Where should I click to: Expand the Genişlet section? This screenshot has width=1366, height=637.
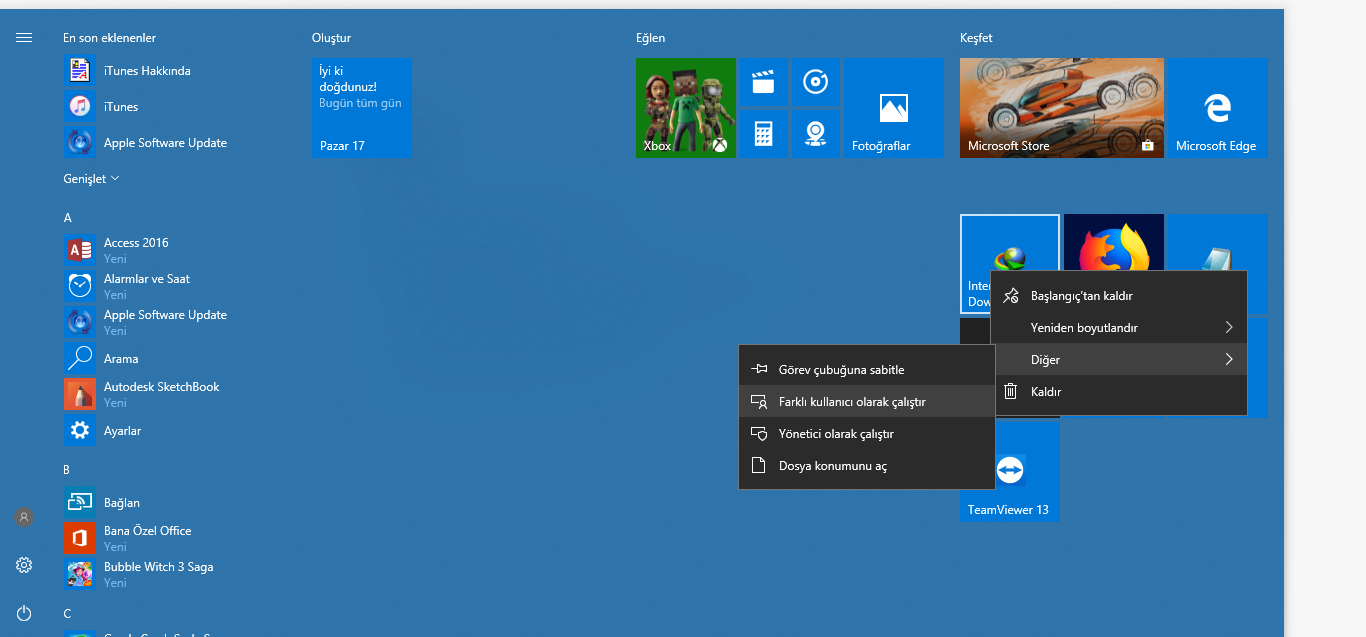click(x=90, y=179)
